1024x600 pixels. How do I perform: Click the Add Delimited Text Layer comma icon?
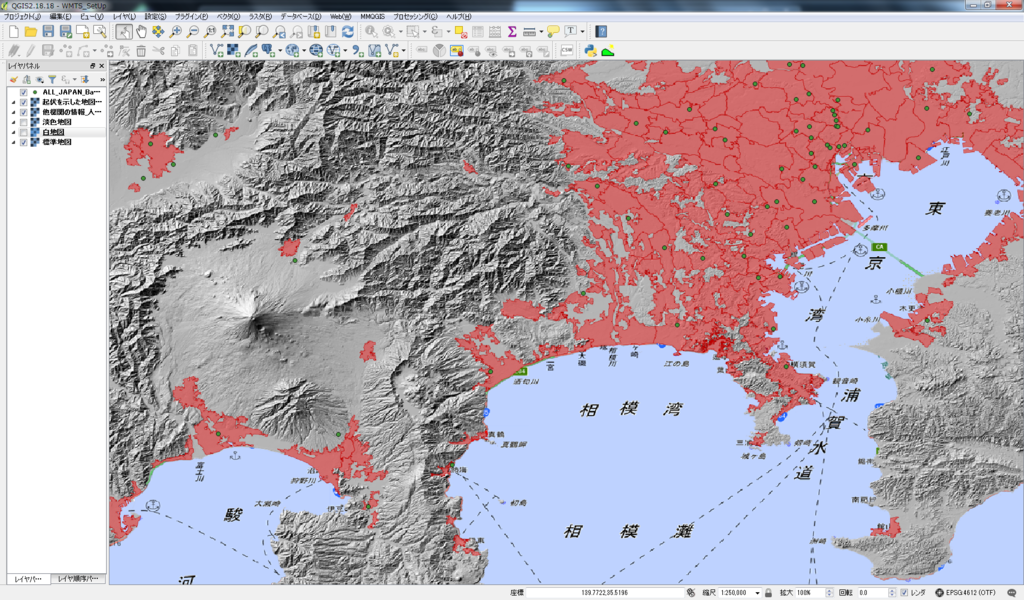tap(357, 51)
